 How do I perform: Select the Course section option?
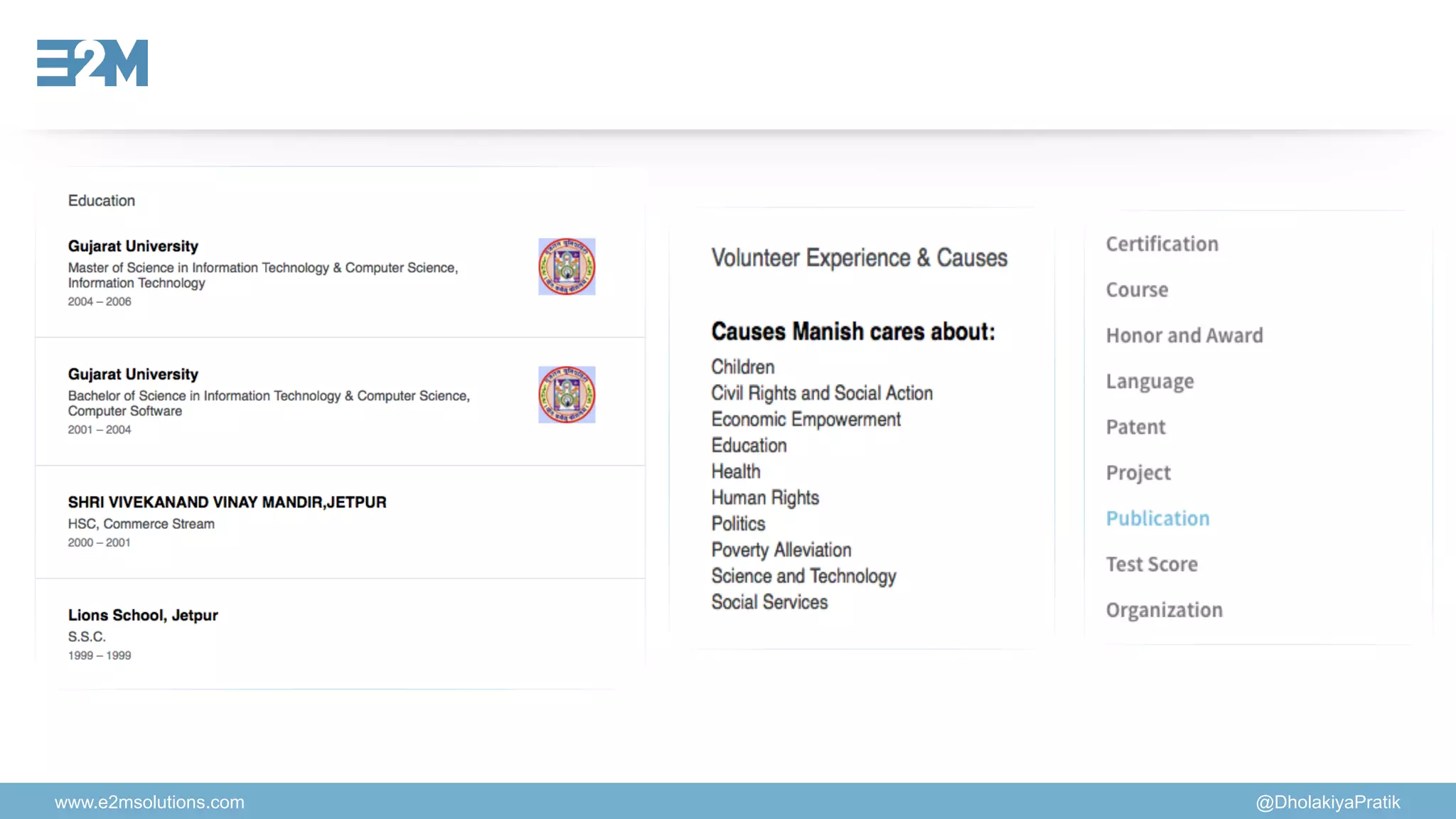tap(1137, 290)
